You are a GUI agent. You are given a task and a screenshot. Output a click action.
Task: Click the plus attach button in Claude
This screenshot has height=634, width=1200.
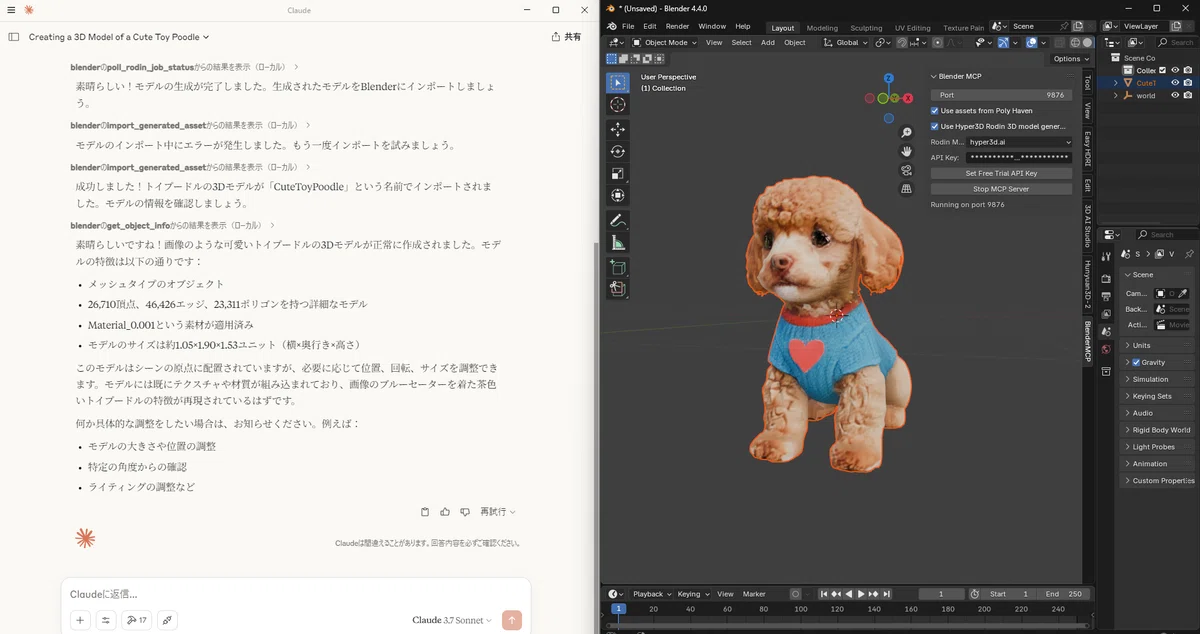pos(81,620)
